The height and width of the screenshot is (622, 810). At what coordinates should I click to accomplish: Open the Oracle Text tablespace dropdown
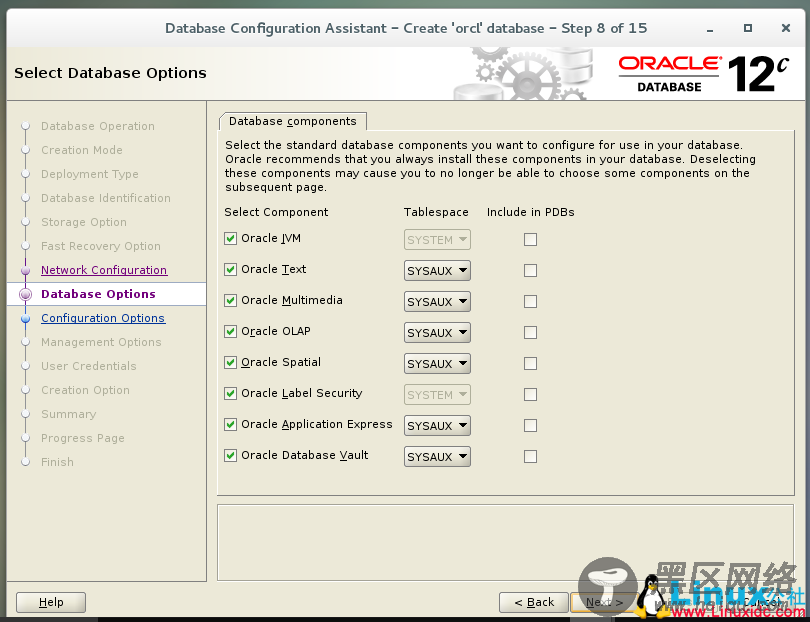point(437,271)
